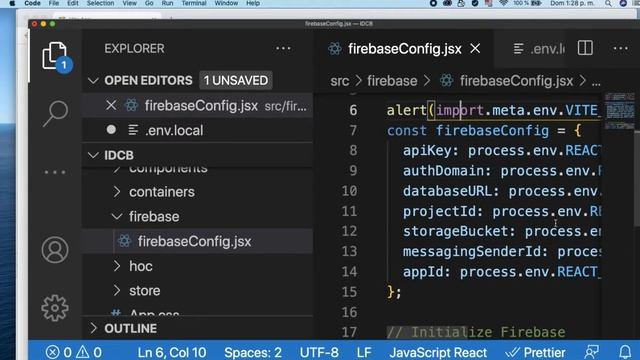Open Spotlight search in macOS menu bar
The image size is (640, 360).
pos(608,3)
